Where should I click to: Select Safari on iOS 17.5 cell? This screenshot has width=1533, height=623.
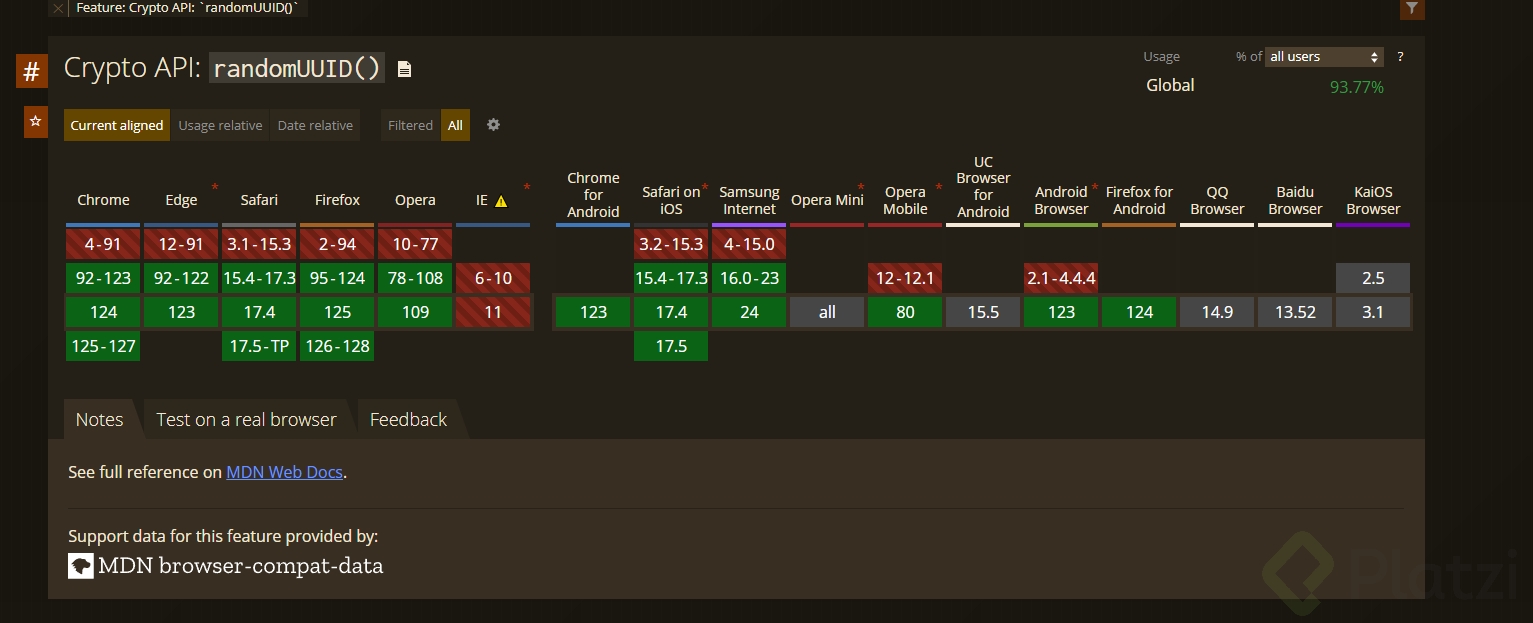tap(671, 346)
